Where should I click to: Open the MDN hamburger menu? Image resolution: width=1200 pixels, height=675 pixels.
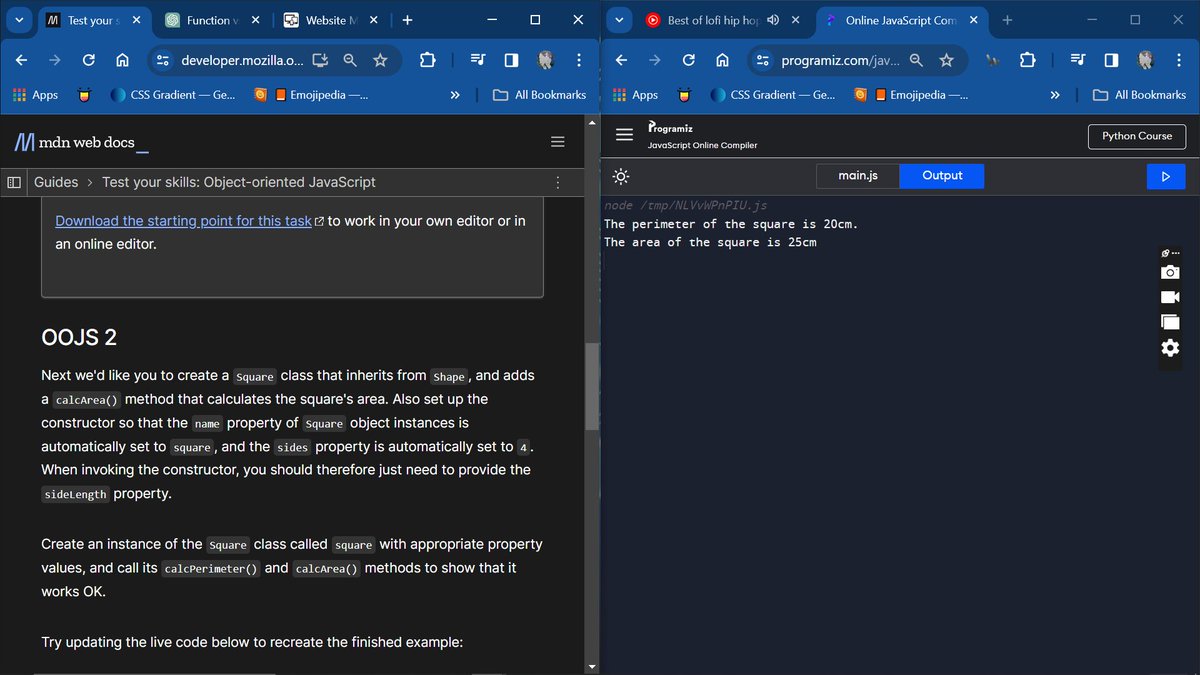(558, 142)
